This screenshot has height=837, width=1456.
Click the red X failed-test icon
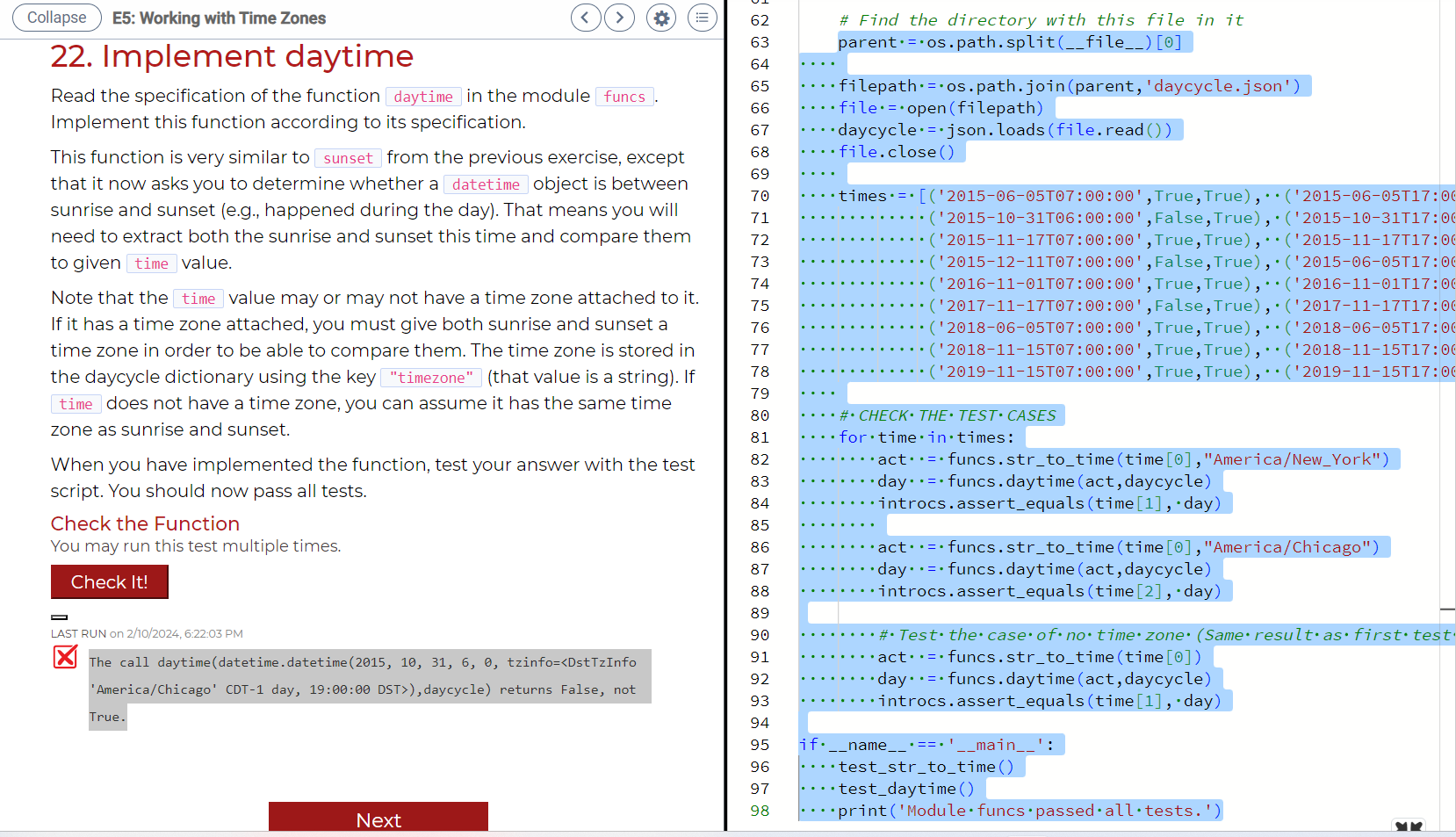point(65,657)
